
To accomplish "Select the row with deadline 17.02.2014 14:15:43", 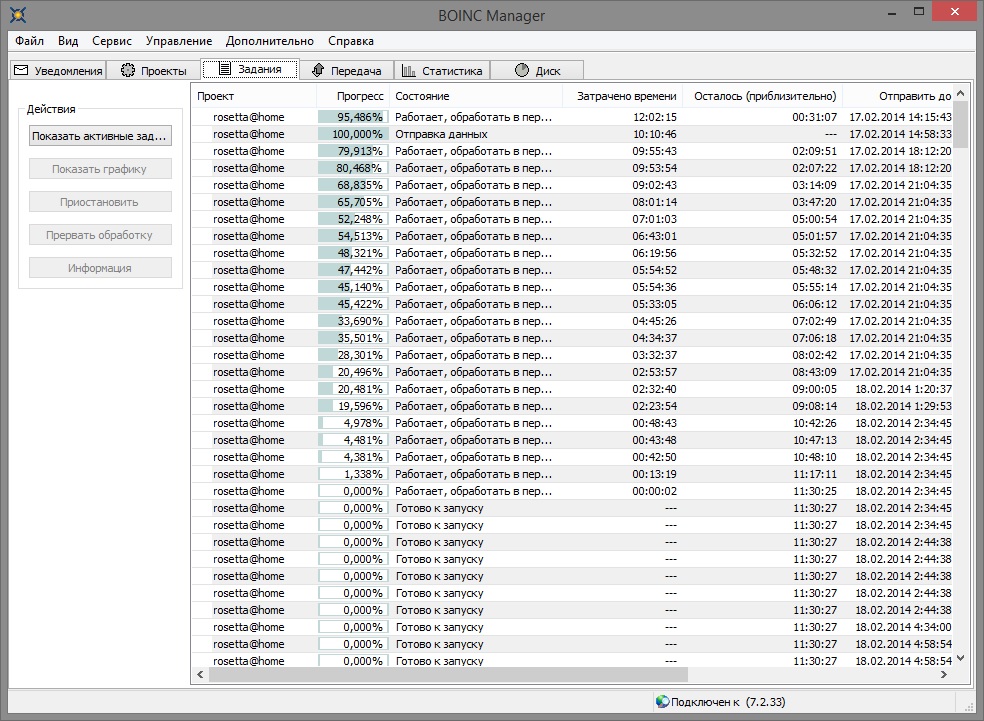I will point(572,117).
